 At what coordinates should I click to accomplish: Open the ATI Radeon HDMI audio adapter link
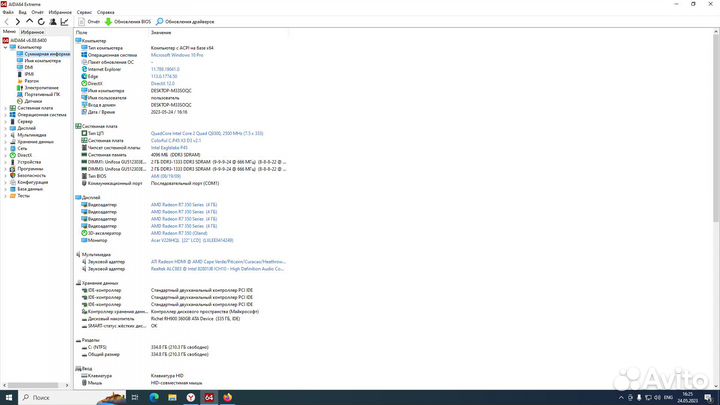click(x=218, y=262)
